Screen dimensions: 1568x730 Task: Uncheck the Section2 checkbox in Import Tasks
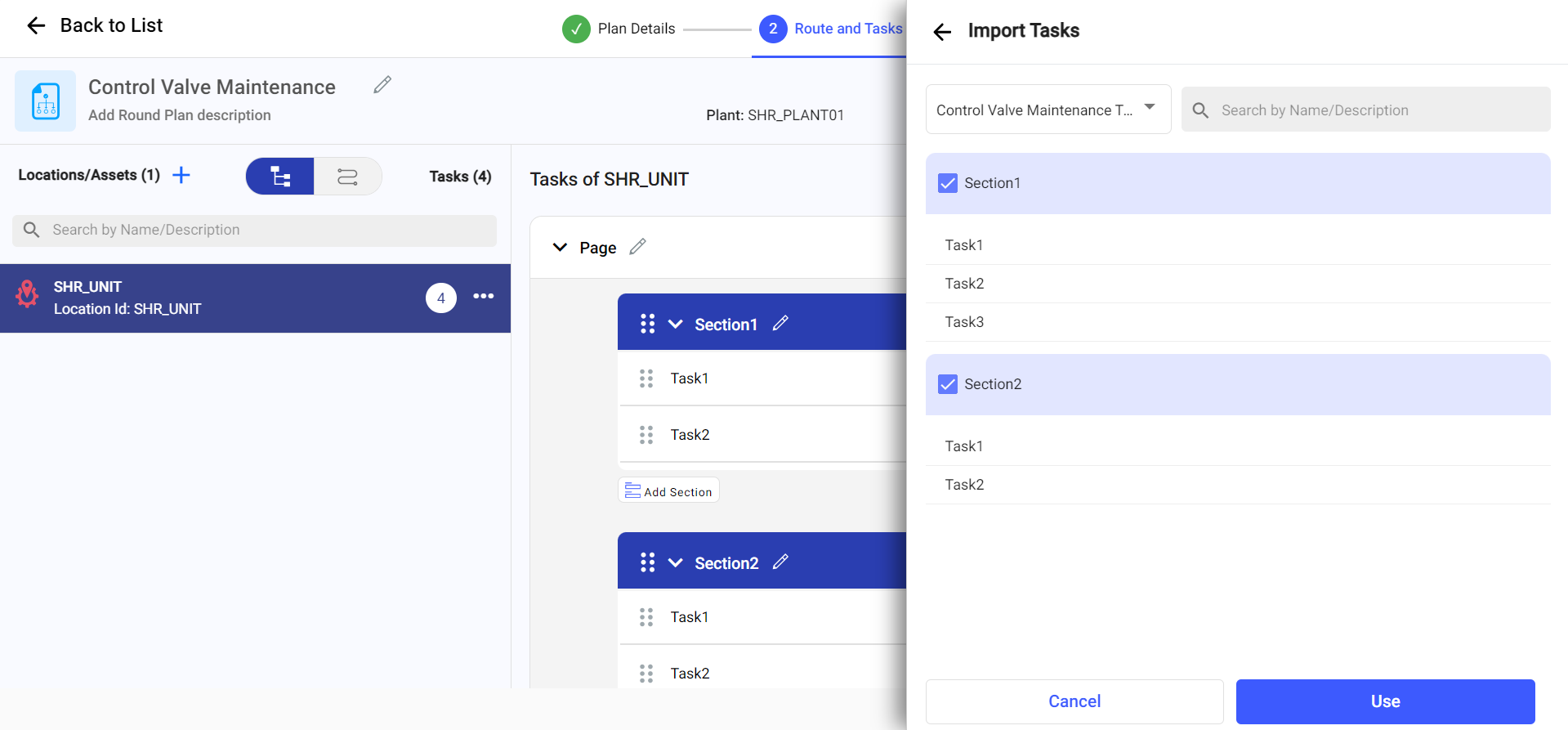pyautogui.click(x=948, y=384)
